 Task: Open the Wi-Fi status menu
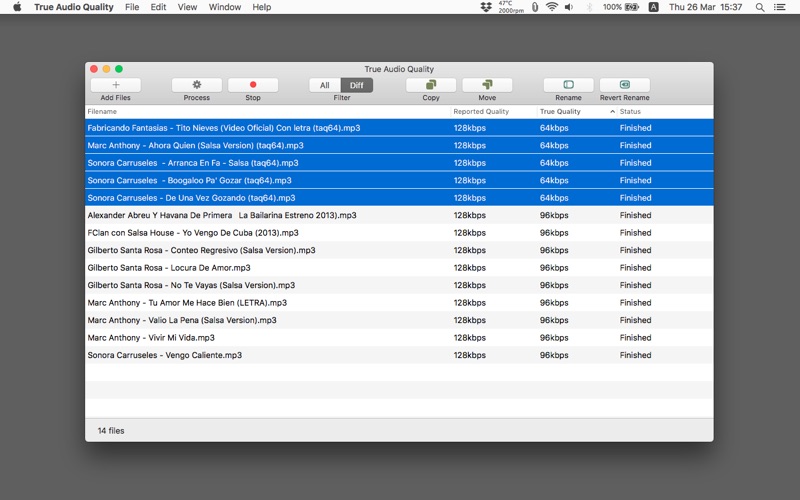pos(552,7)
